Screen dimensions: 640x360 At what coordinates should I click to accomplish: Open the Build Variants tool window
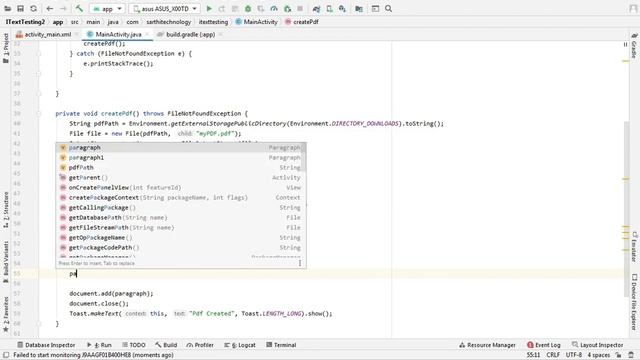tap(6, 261)
